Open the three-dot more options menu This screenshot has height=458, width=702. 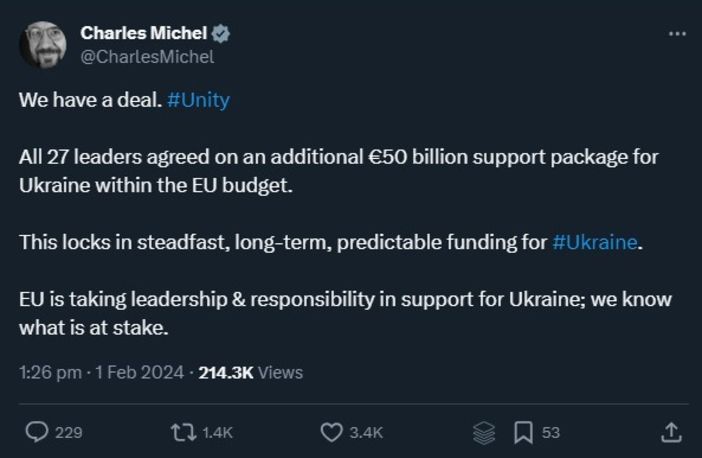point(677,33)
